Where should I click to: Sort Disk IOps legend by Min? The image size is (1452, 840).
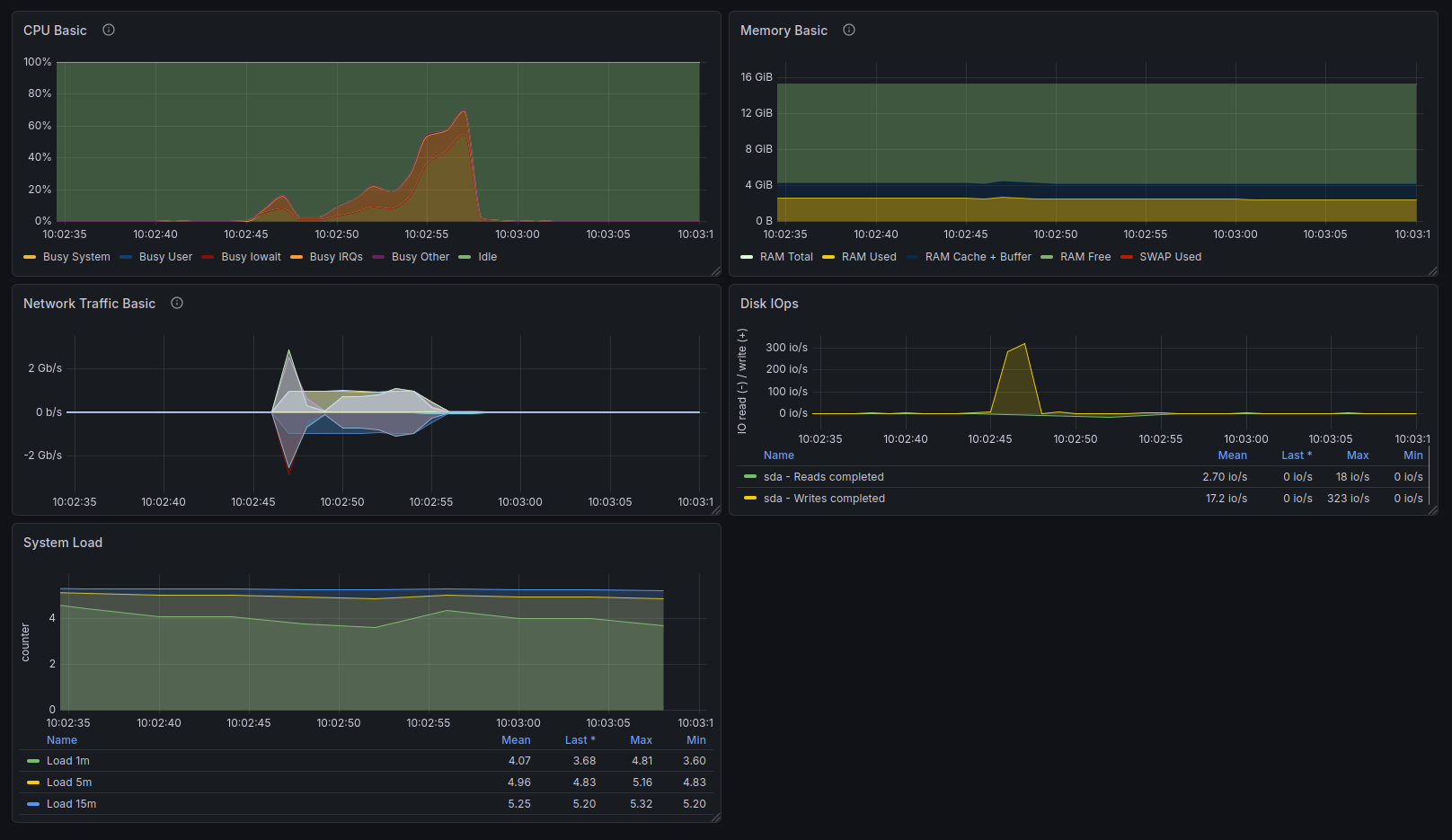pos(1413,455)
